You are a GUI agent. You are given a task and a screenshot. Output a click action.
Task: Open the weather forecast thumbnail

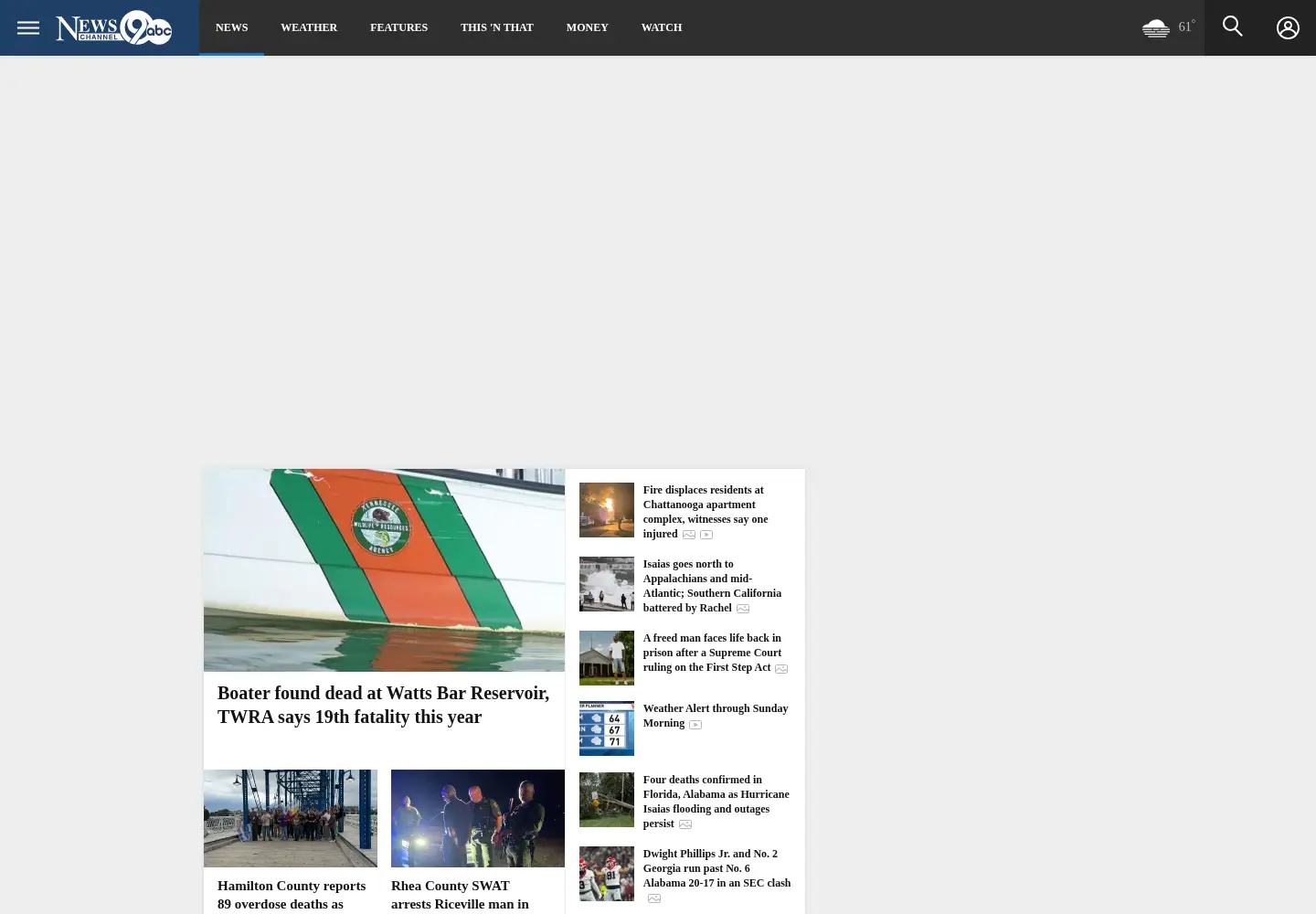(x=606, y=728)
